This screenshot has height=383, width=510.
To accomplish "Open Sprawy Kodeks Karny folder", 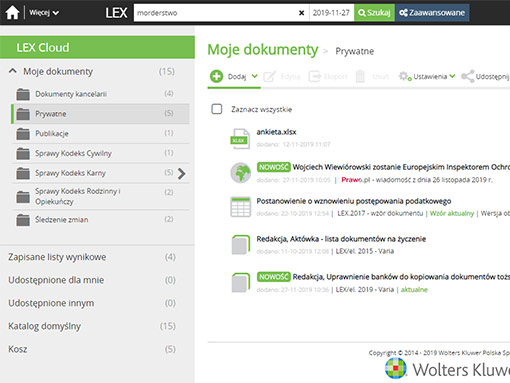I will point(70,173).
